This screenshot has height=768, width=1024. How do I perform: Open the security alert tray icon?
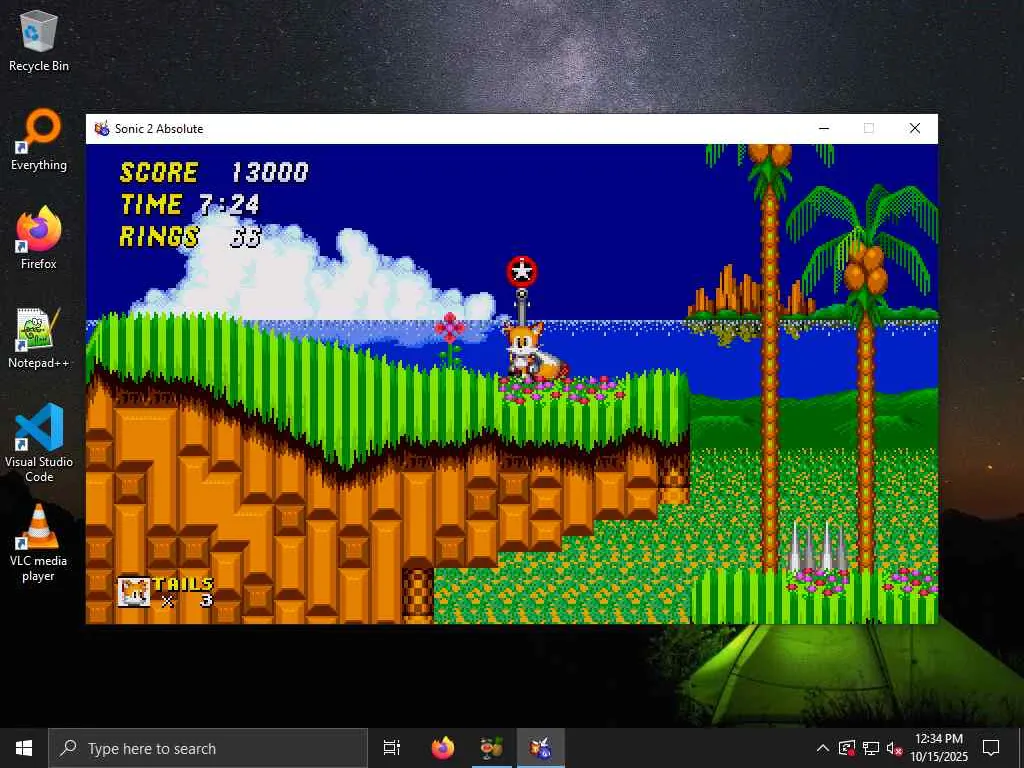pos(847,748)
